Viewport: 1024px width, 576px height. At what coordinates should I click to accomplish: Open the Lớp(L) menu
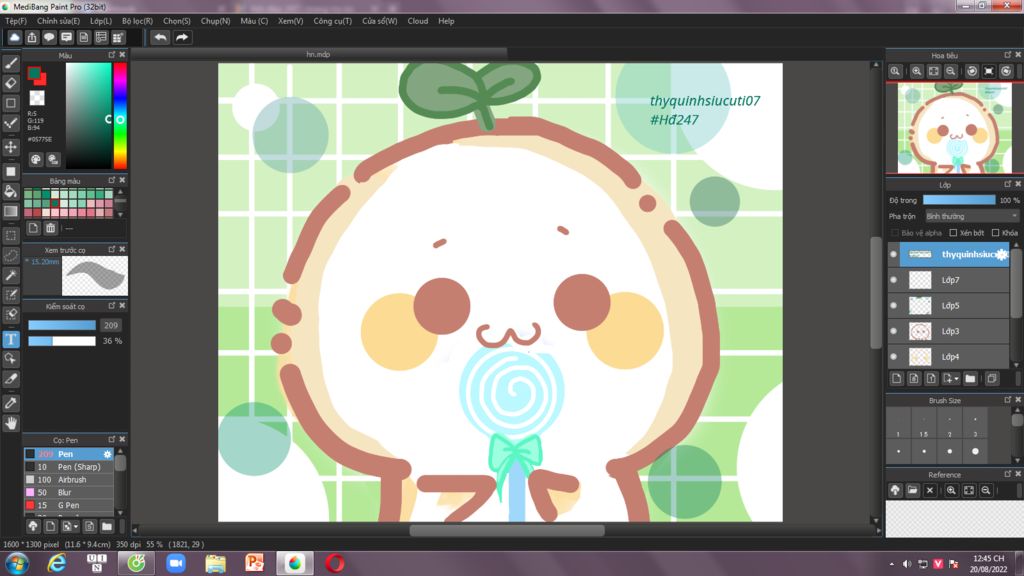tap(103, 21)
